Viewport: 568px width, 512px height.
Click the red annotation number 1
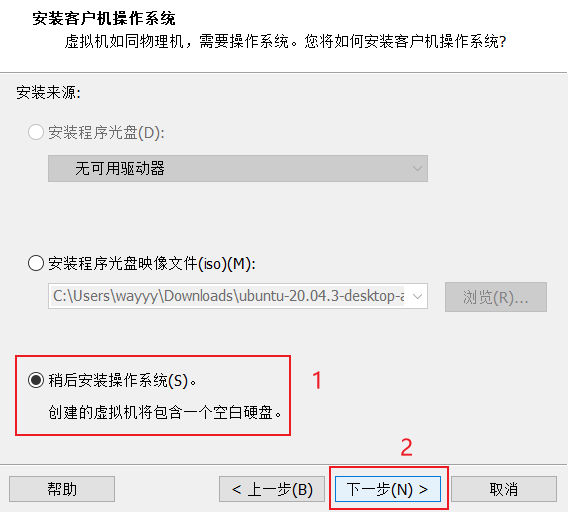pyautogui.click(x=317, y=380)
